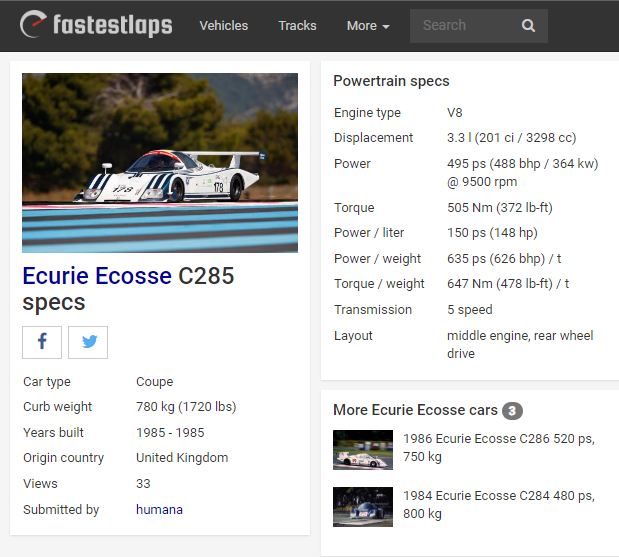Select the 150 ps power / liter value
This screenshot has width=619, height=557.
pos(492,233)
